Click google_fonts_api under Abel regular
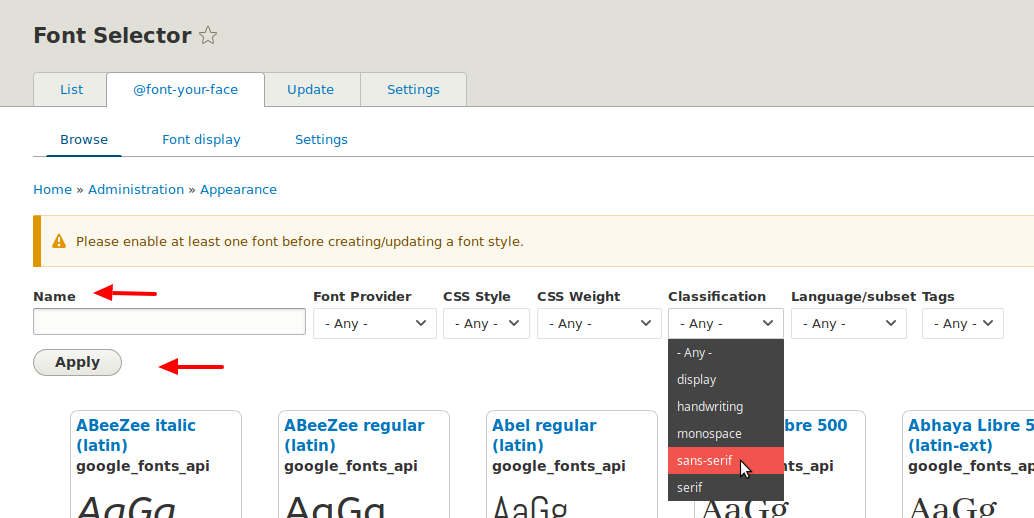Screen dimensions: 1034x518 tap(559, 467)
